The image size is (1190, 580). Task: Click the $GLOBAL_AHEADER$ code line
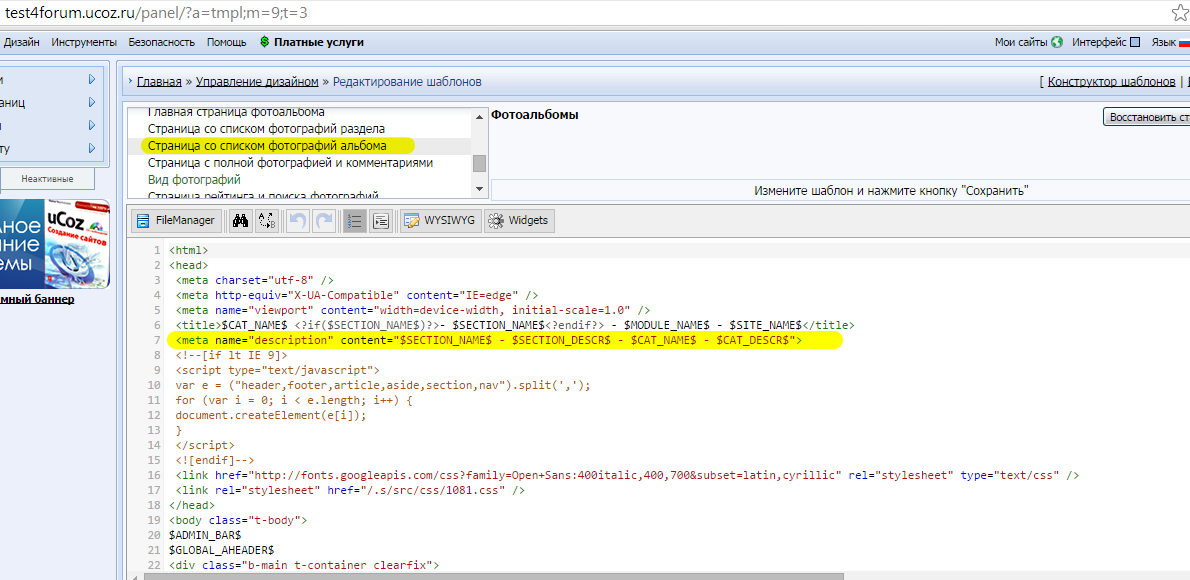222,550
